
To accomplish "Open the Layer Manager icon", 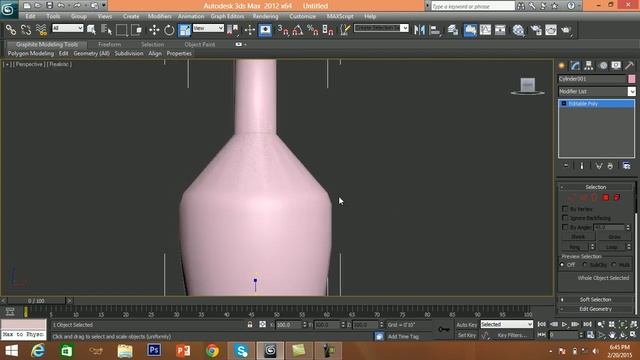I will click(453, 30).
